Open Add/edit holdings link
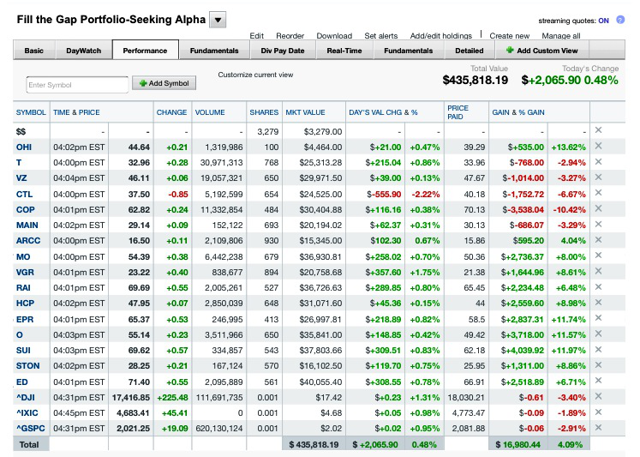 point(441,36)
